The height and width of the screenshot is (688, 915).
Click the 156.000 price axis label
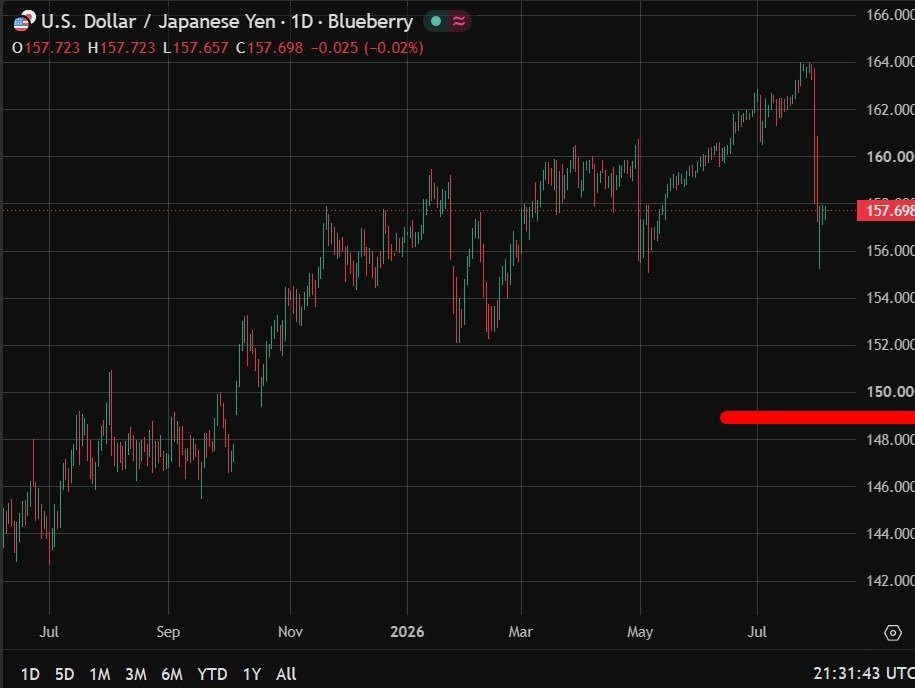click(890, 251)
